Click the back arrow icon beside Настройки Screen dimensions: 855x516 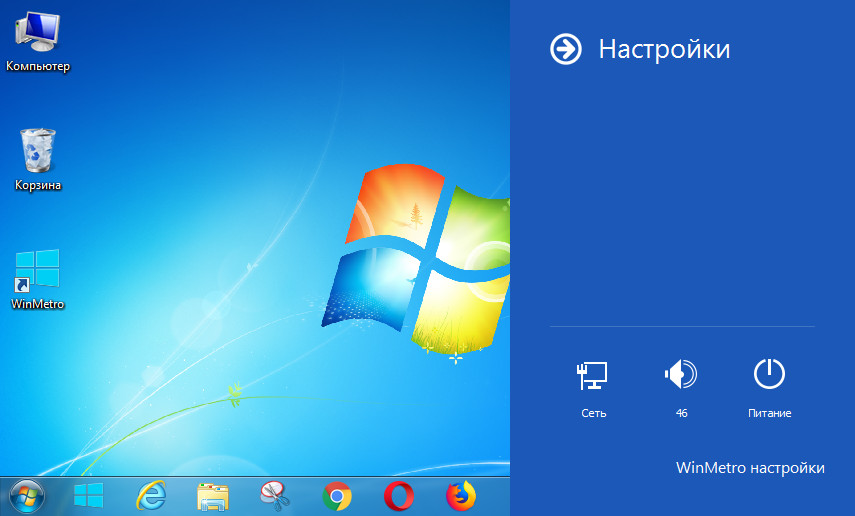[x=566, y=49]
